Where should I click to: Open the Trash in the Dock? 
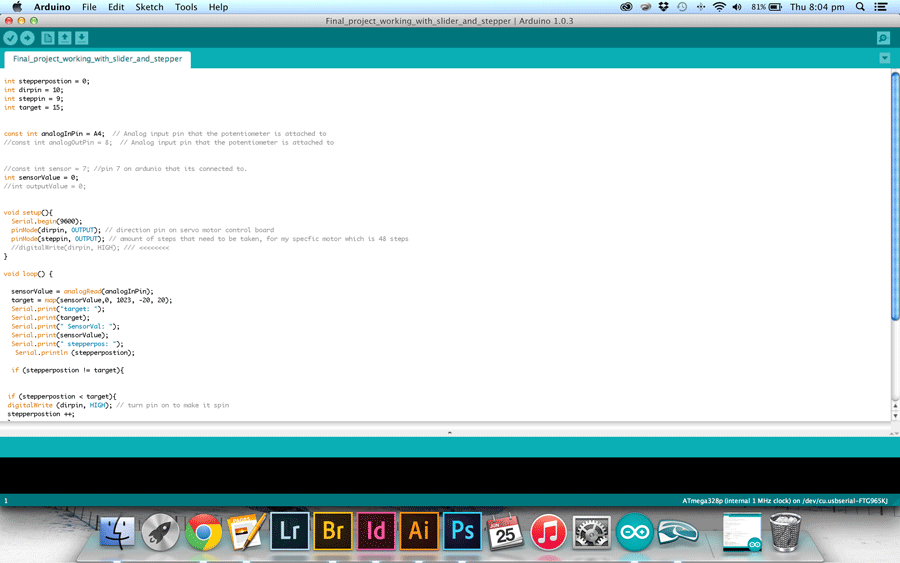coord(785,532)
